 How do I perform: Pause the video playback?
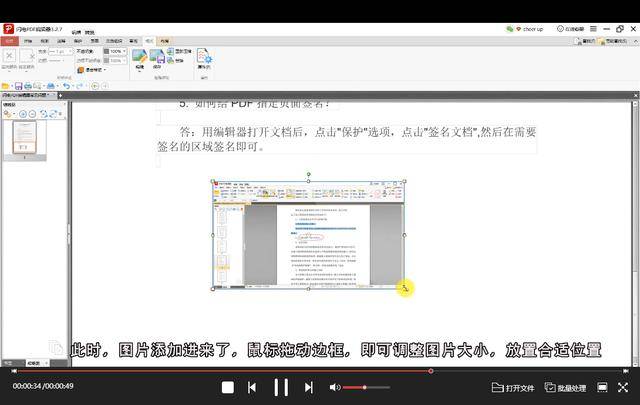tap(281, 387)
